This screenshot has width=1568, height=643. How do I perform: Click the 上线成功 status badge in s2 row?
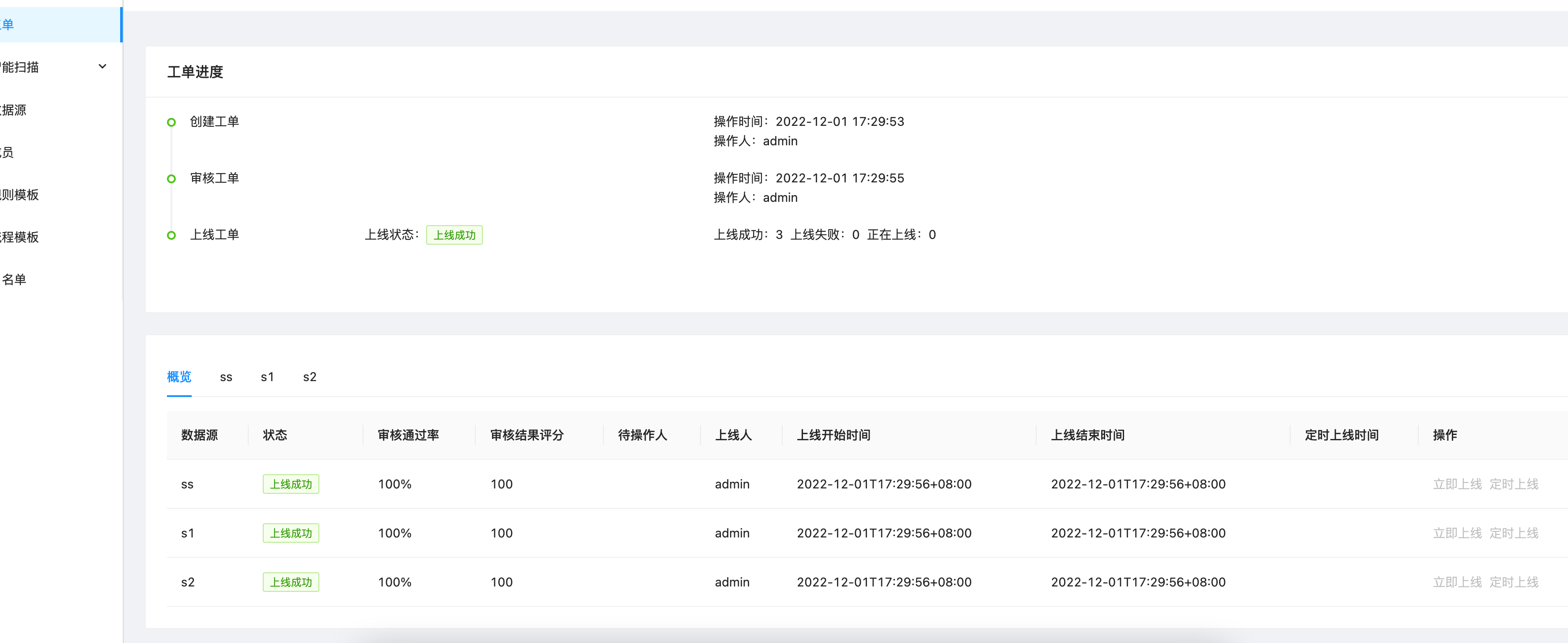290,582
